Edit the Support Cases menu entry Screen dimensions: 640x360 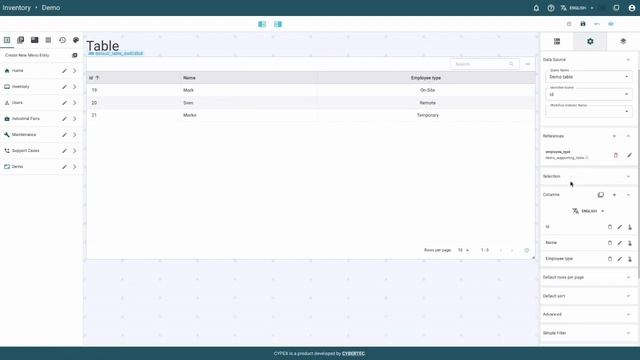click(64, 151)
